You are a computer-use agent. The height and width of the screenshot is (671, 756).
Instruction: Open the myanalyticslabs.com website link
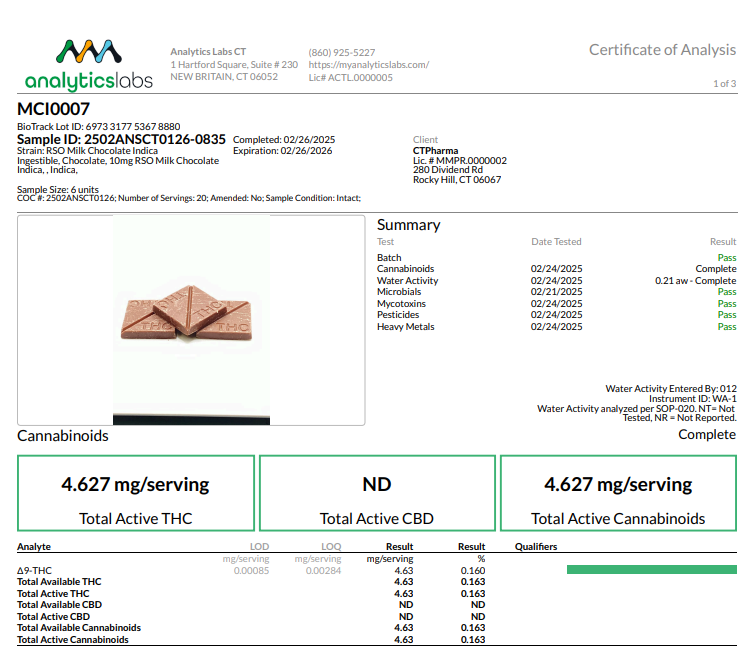pos(368,65)
